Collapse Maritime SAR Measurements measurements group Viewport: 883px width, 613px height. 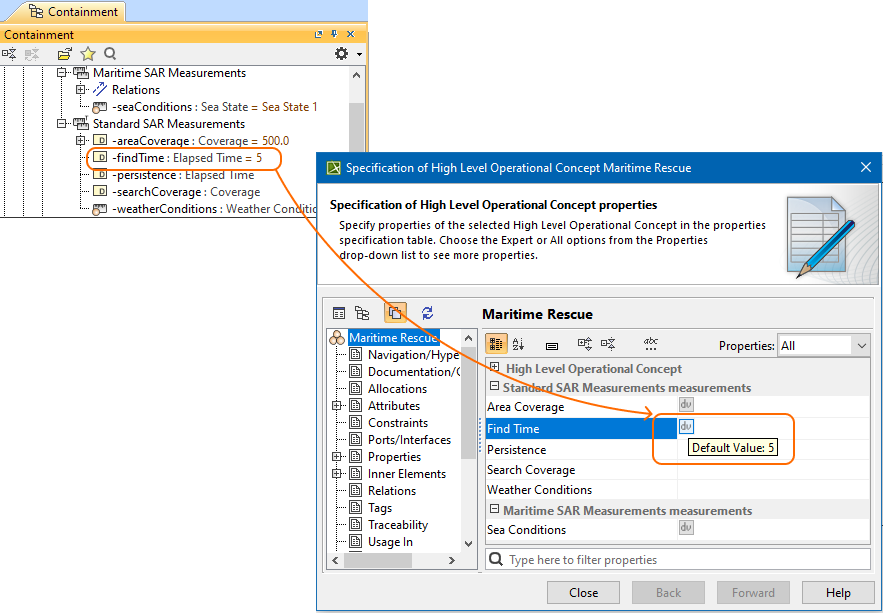click(x=494, y=509)
